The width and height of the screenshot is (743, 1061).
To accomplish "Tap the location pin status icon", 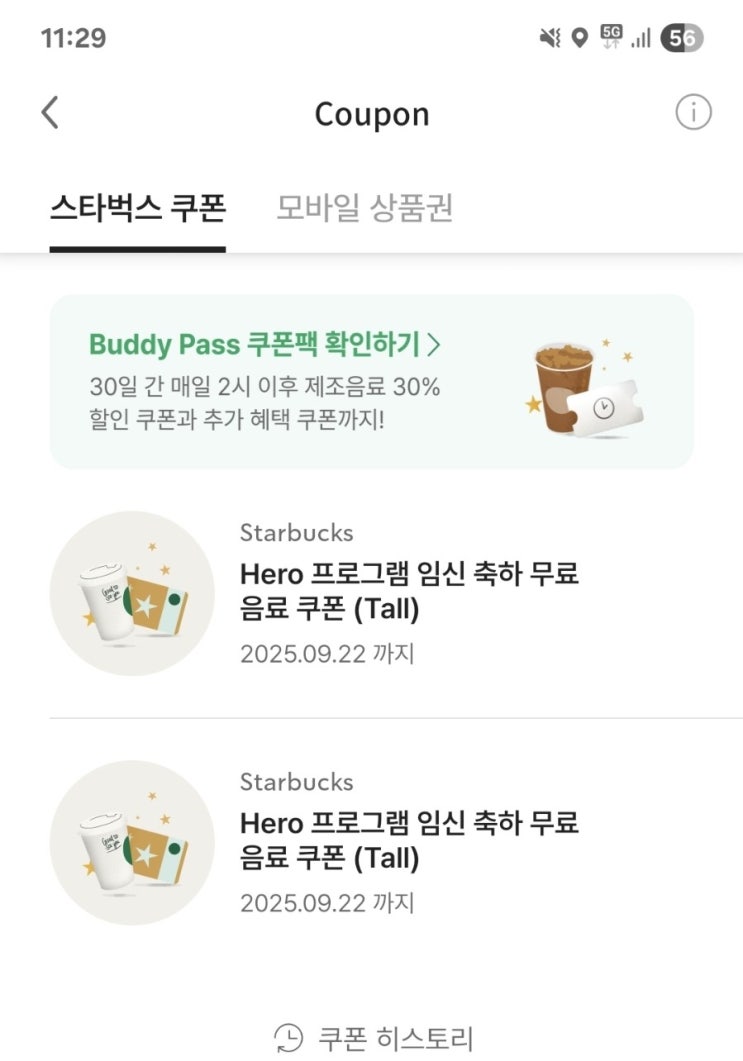I will tap(579, 38).
